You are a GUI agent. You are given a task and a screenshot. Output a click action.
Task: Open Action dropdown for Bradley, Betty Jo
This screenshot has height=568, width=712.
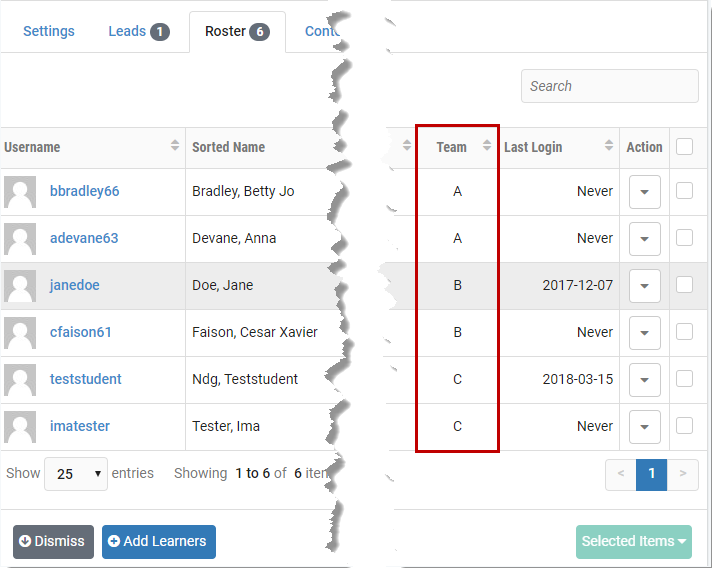point(644,192)
